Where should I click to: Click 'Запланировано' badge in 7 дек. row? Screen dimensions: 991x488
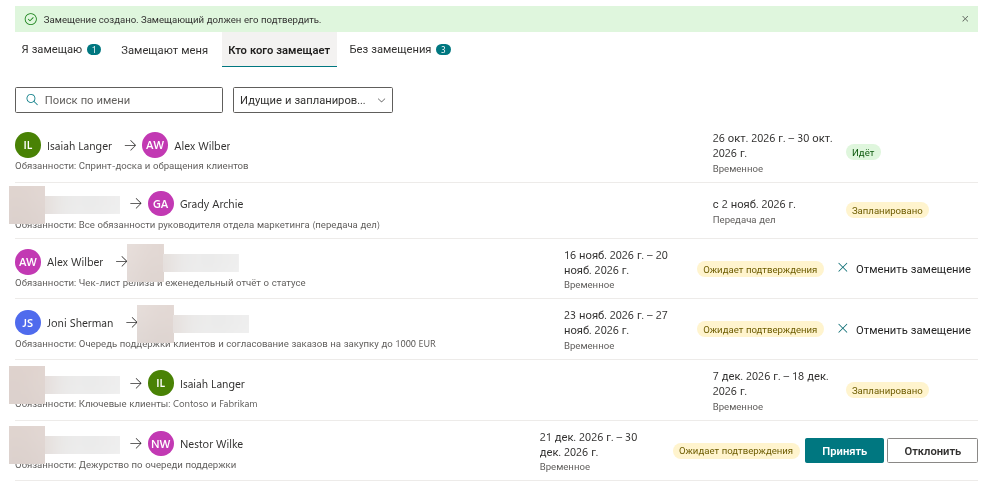point(887,391)
